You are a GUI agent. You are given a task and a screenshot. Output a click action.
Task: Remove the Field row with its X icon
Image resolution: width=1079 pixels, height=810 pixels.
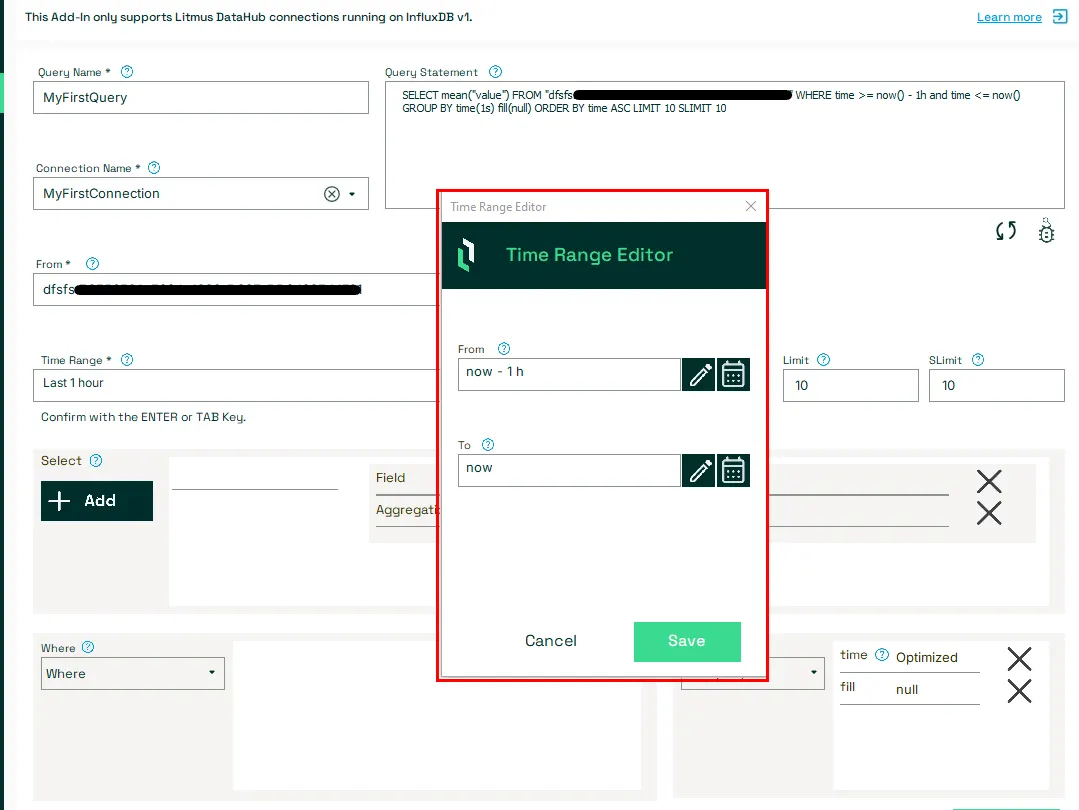pos(989,481)
